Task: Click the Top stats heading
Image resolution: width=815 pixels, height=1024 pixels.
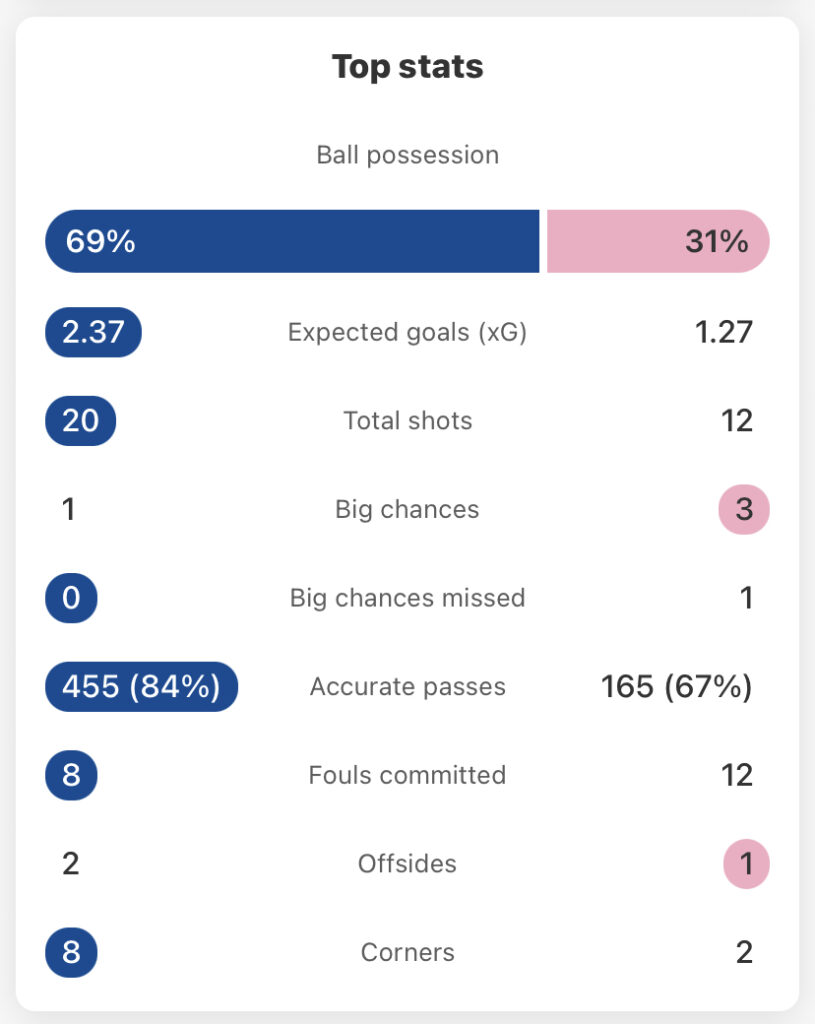Action: (408, 67)
